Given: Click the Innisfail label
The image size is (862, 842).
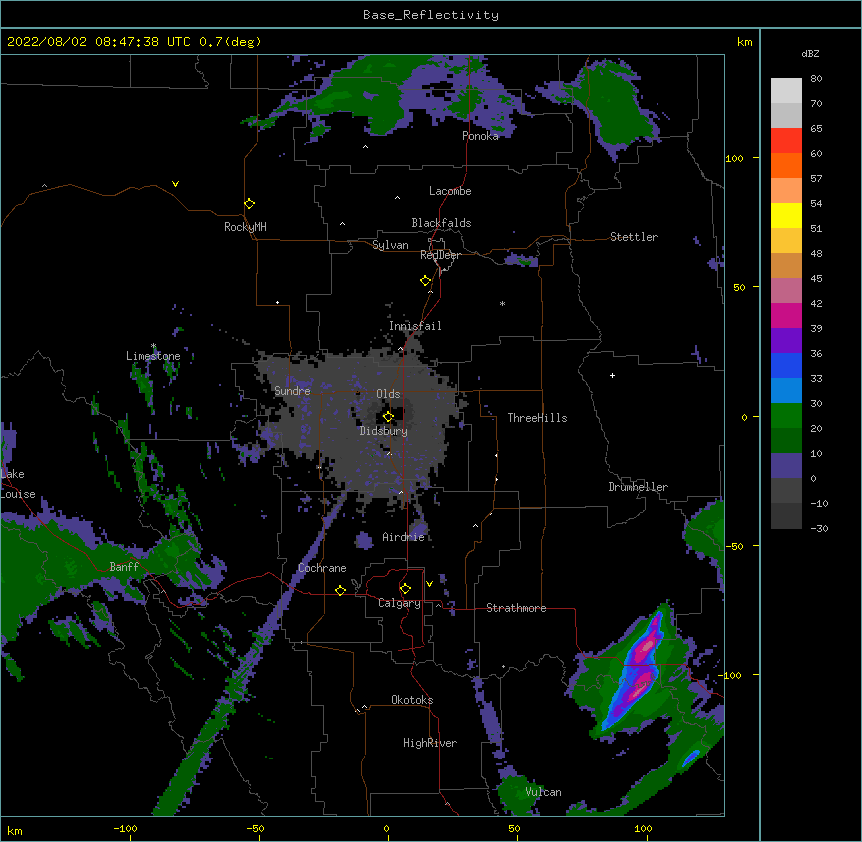Looking at the screenshot, I should click(415, 326).
